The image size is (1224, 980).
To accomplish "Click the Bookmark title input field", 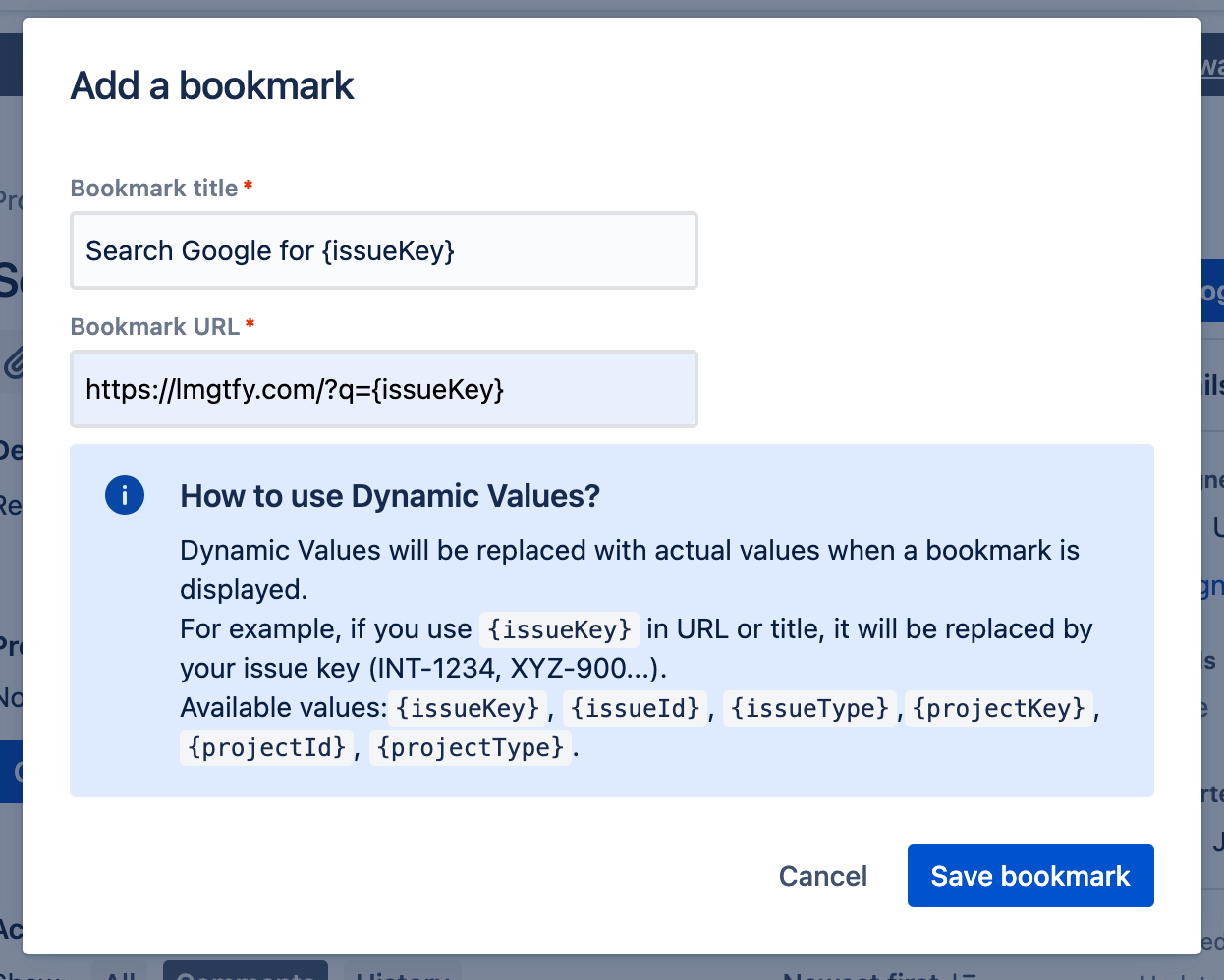I will (383, 250).
